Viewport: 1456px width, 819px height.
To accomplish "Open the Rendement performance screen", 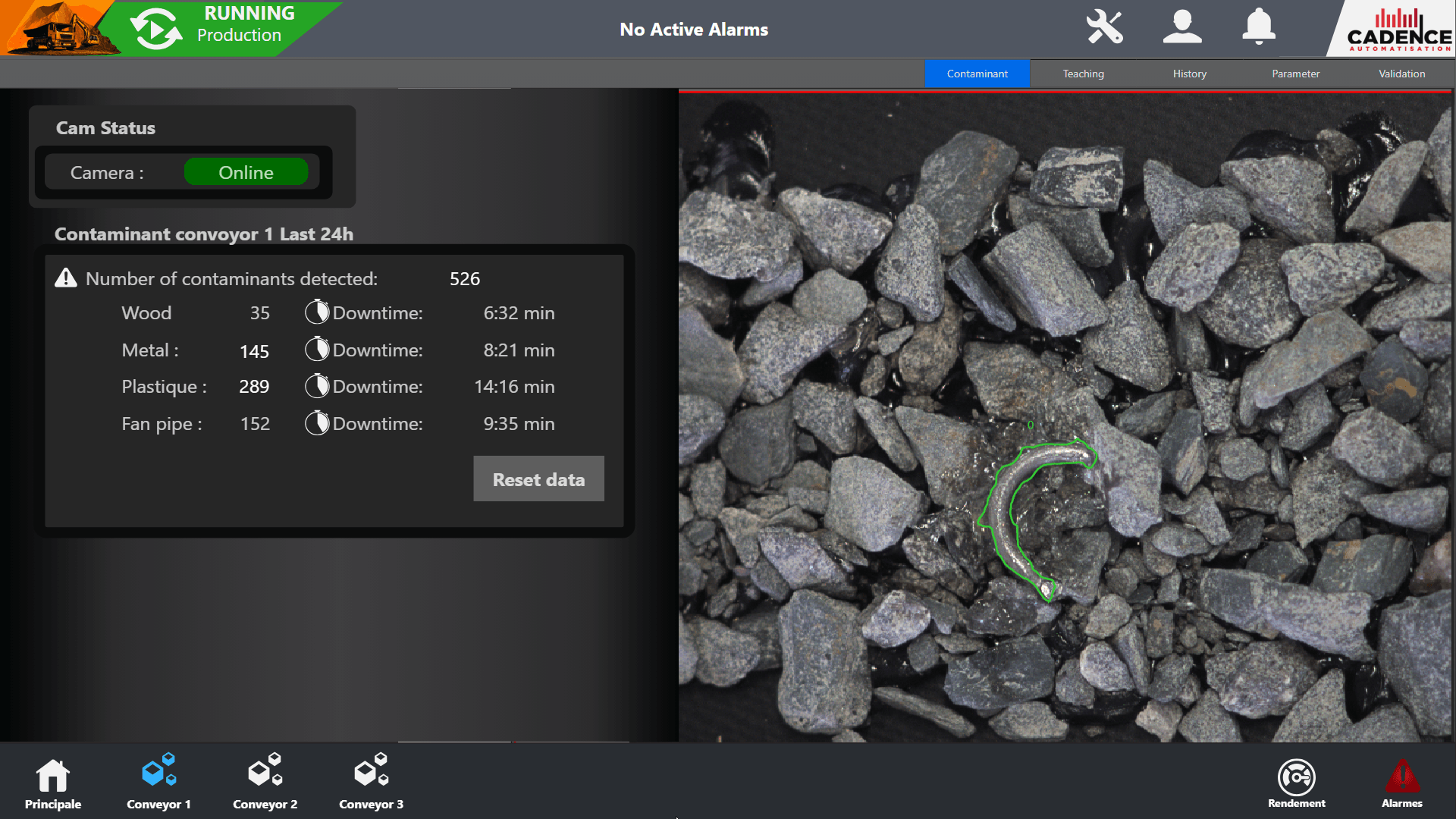I will click(1297, 783).
